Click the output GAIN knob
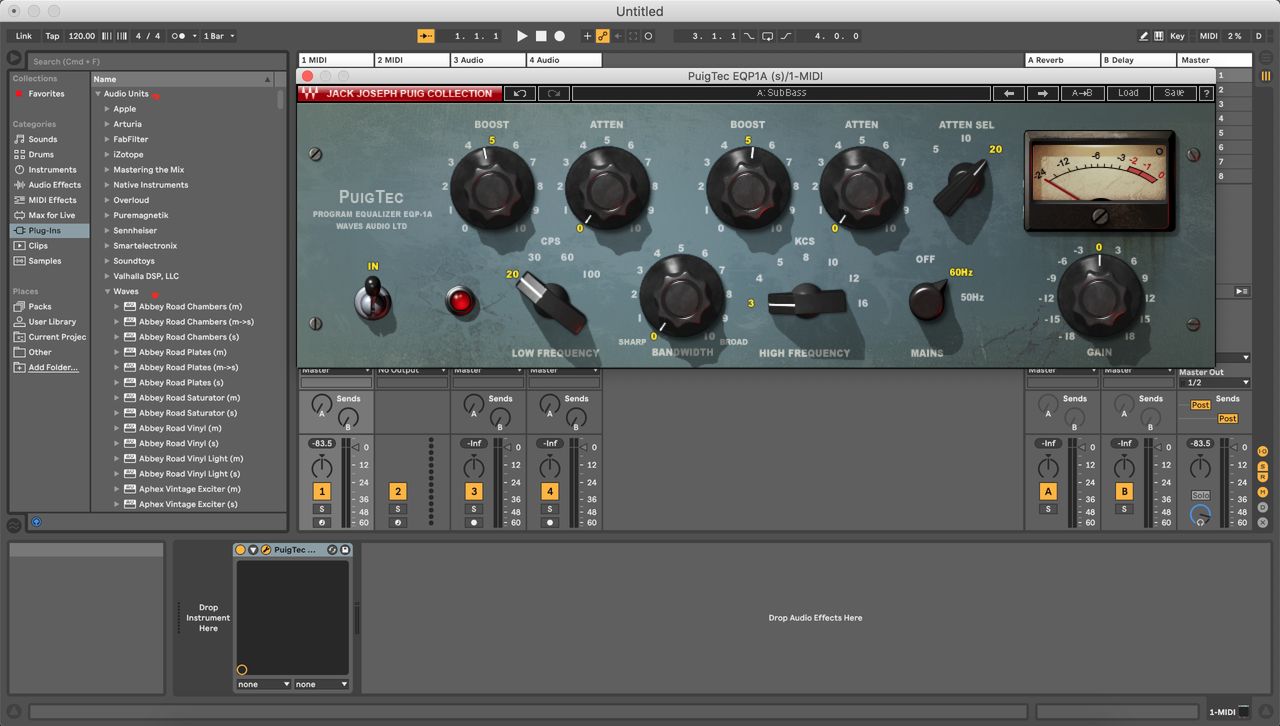This screenshot has width=1280, height=726. pos(1100,297)
